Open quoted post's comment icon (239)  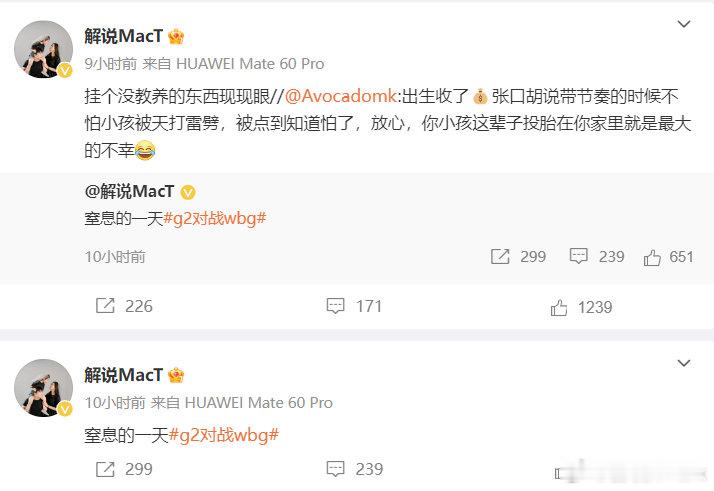point(578,256)
